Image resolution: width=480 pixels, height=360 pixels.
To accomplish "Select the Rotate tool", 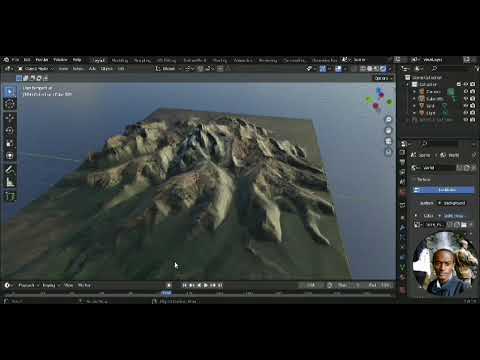I will pyautogui.click(x=10, y=130).
